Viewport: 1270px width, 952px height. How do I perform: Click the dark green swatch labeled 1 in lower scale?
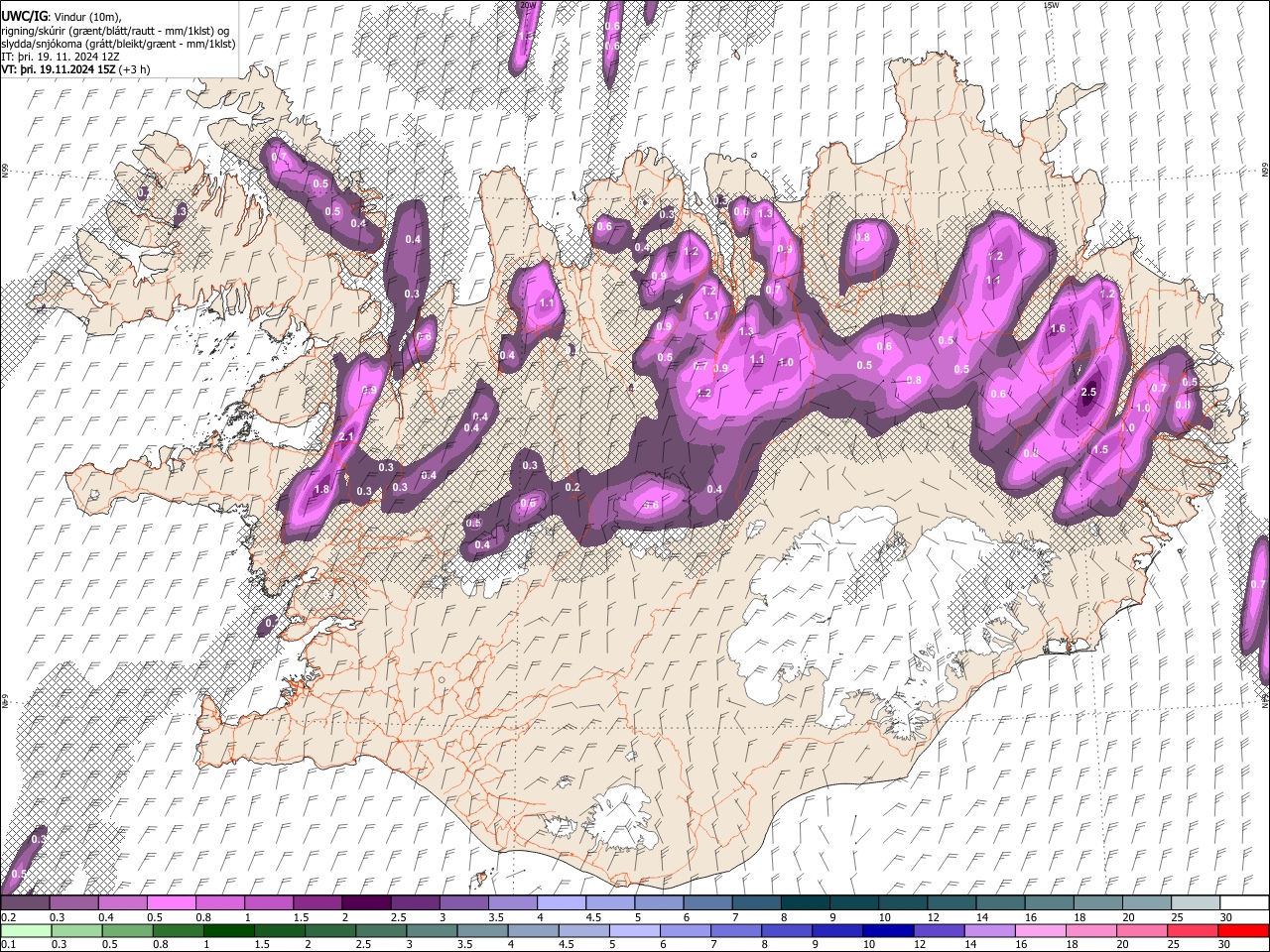(x=228, y=930)
